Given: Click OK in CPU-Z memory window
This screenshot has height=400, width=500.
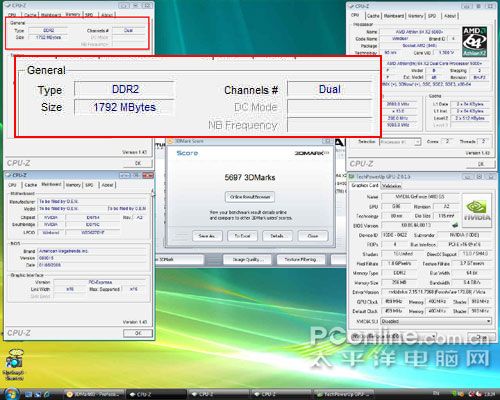Looking at the screenshot, I should click(138, 163).
